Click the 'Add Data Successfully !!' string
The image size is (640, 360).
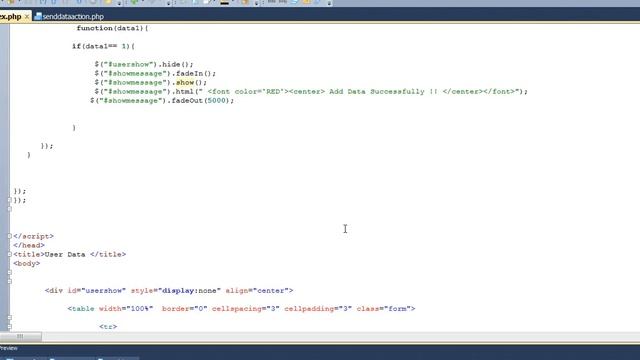(x=383, y=91)
